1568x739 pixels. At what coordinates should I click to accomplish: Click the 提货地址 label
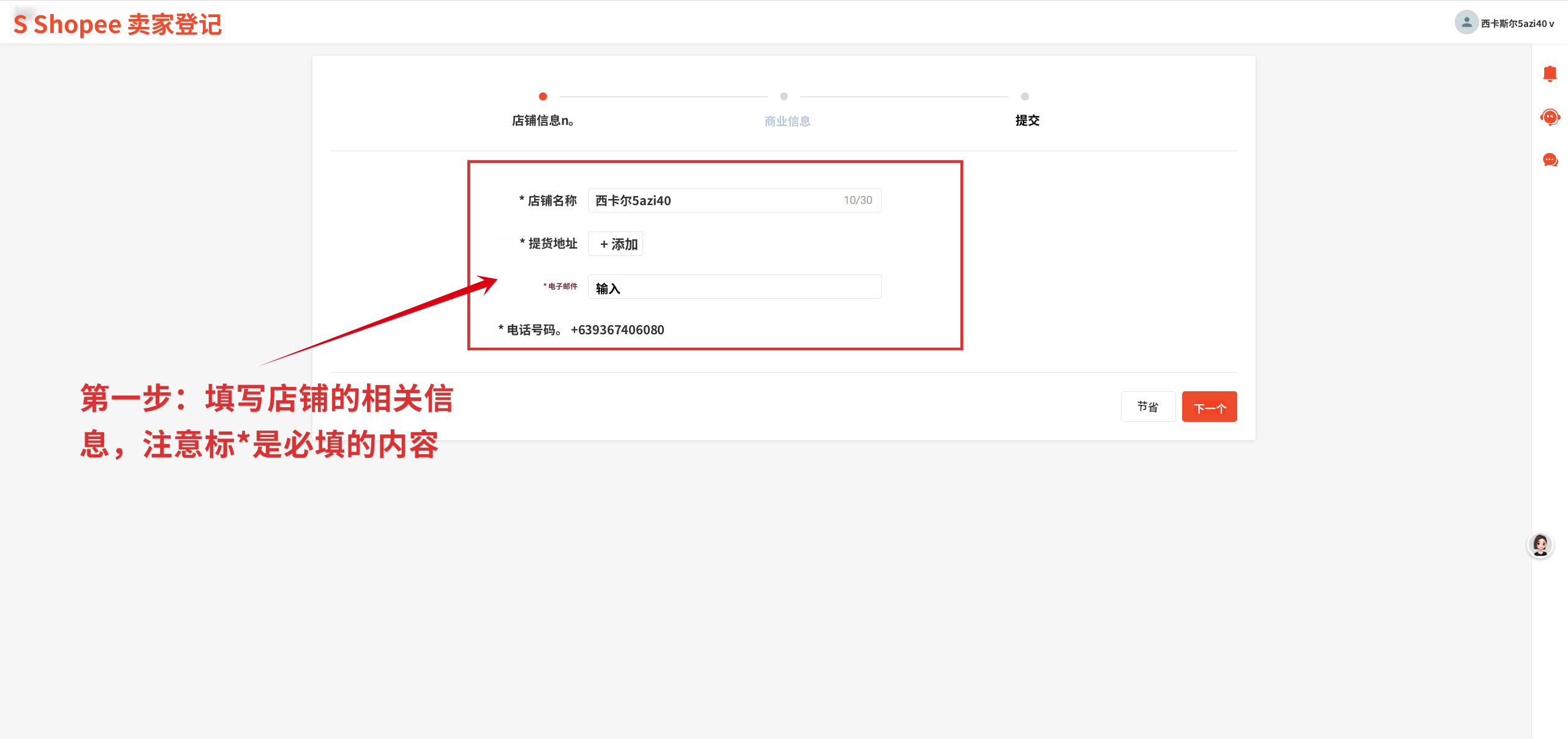point(548,244)
